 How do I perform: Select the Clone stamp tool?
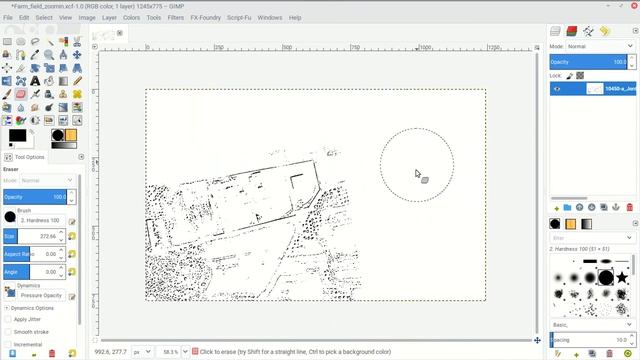coord(63,94)
